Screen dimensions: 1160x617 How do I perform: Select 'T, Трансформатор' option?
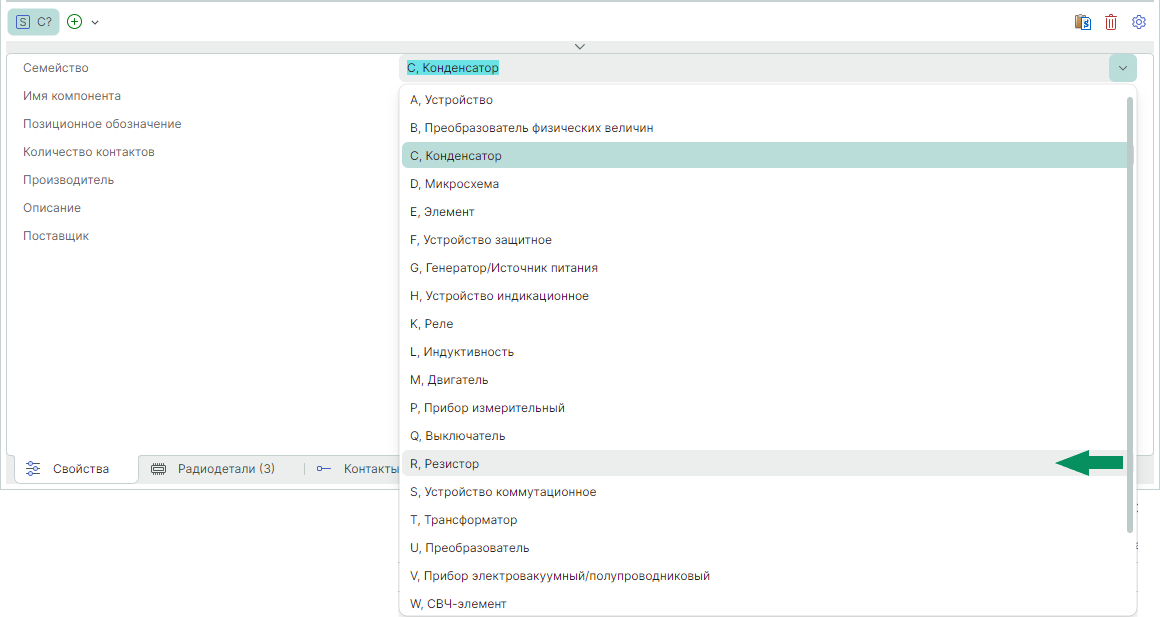[464, 520]
